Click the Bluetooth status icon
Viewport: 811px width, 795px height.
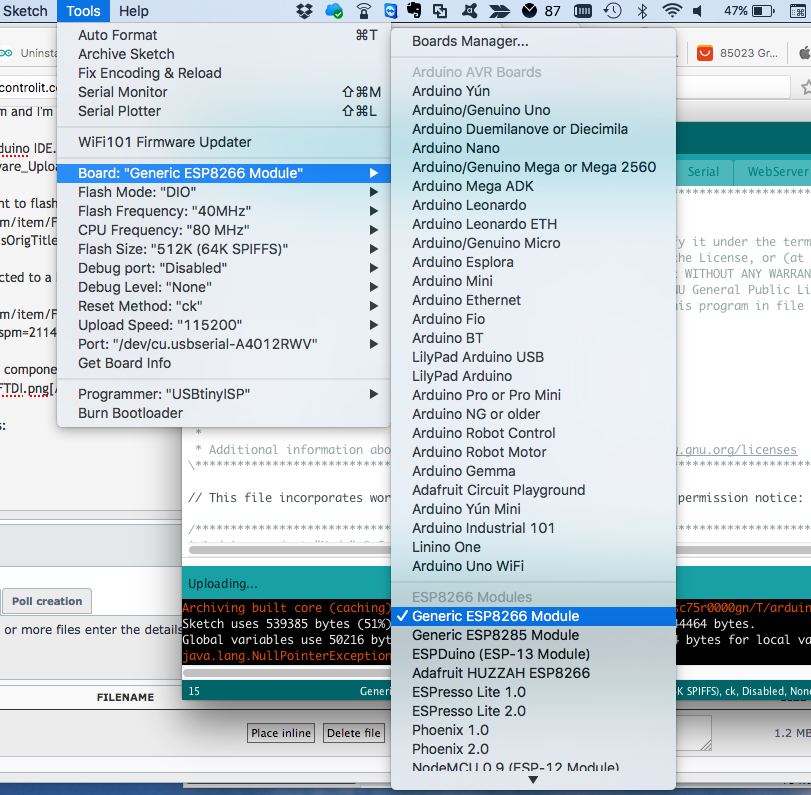pos(643,11)
